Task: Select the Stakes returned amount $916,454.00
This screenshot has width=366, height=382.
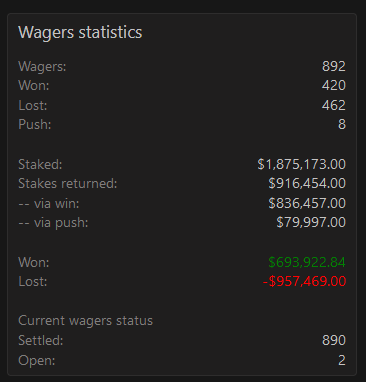Action: 307,183
